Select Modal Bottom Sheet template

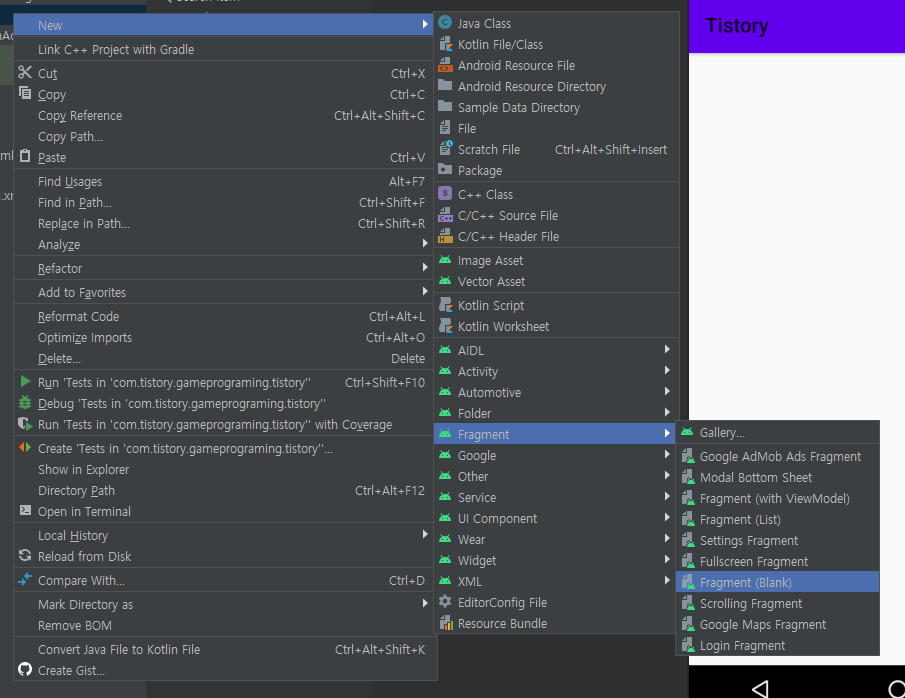tap(777, 477)
